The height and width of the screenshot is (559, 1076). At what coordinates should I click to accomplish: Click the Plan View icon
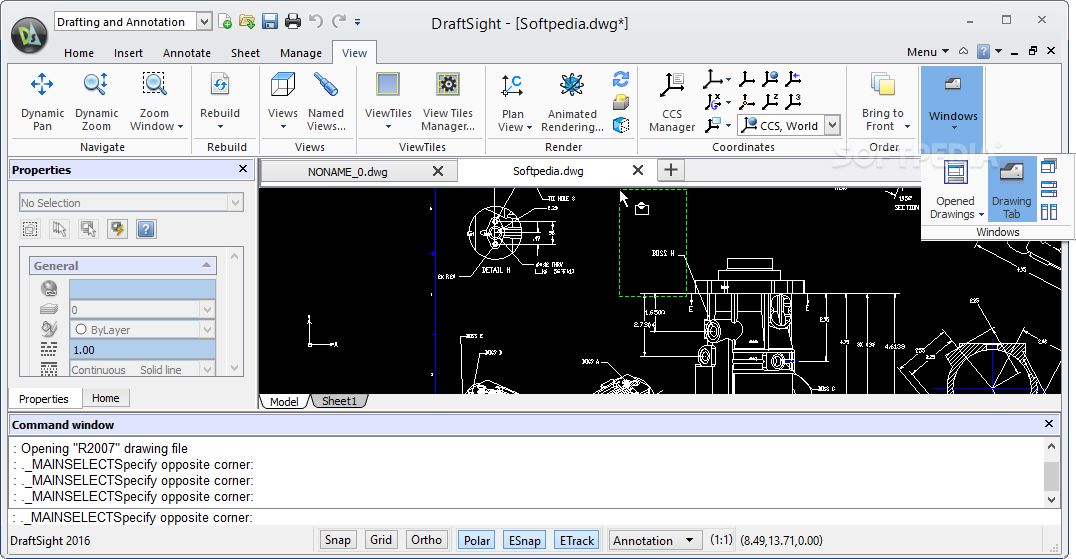coord(512,85)
